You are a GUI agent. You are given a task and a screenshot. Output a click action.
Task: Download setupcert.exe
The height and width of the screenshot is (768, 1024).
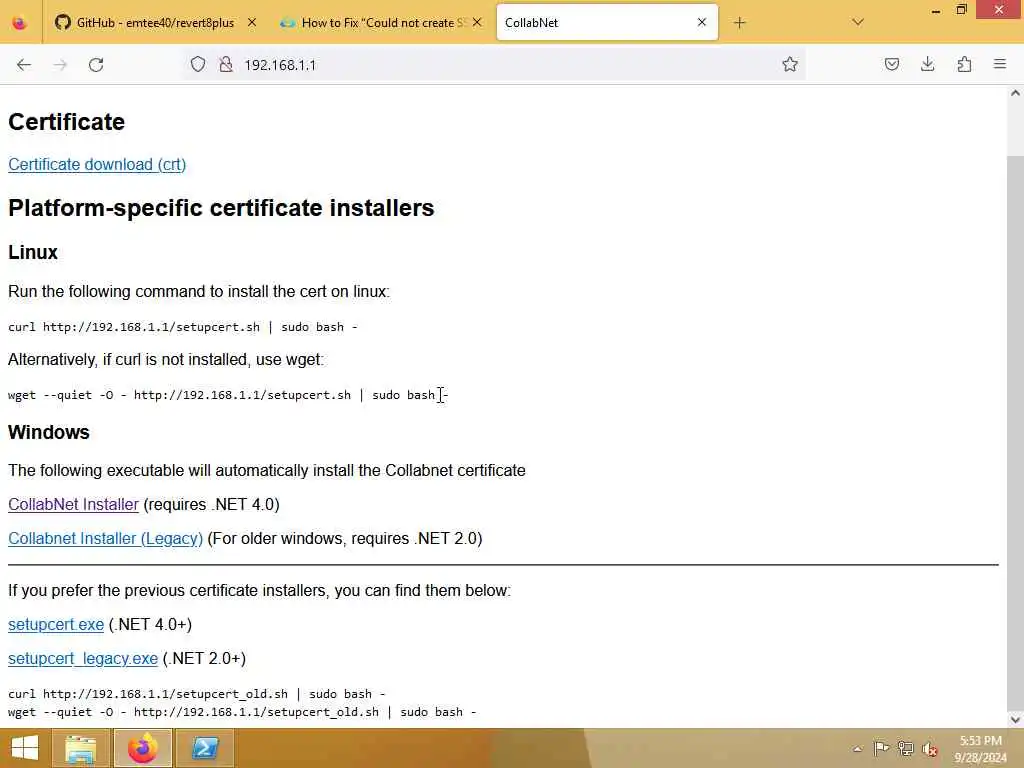pos(56,624)
